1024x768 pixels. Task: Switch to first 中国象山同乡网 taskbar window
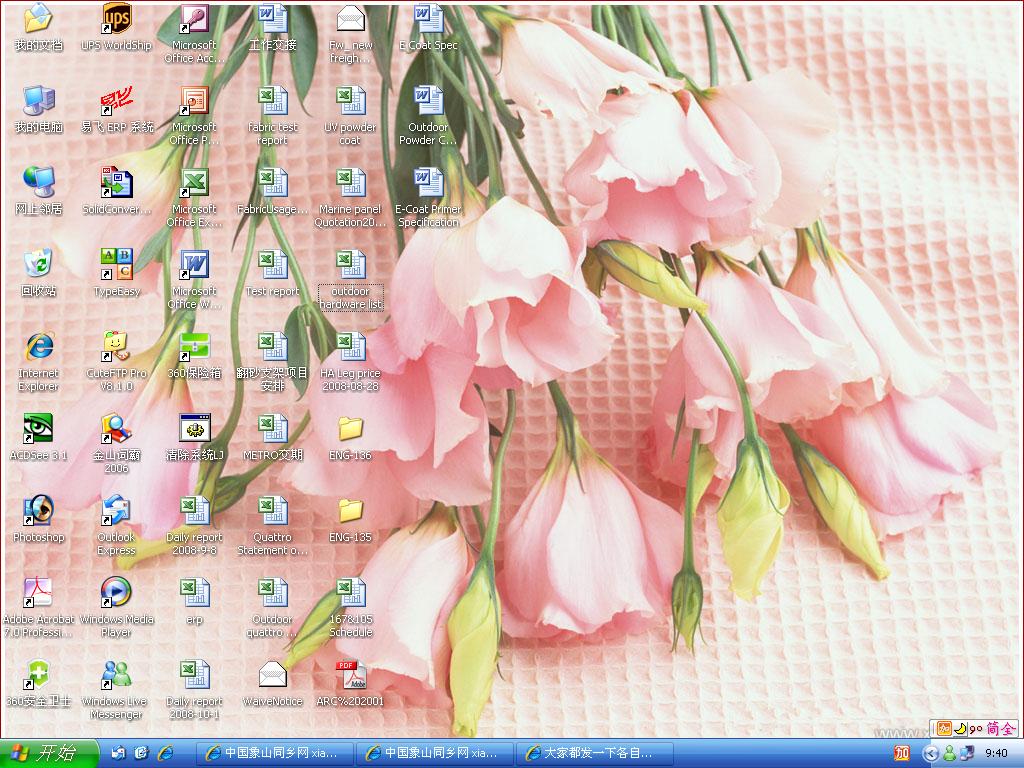coord(275,753)
